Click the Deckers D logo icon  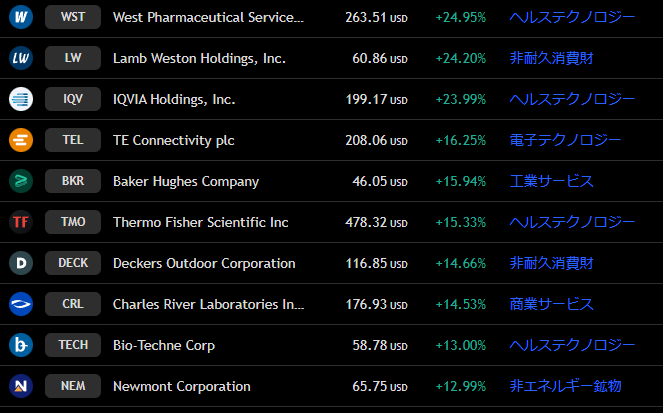pyautogui.click(x=21, y=263)
